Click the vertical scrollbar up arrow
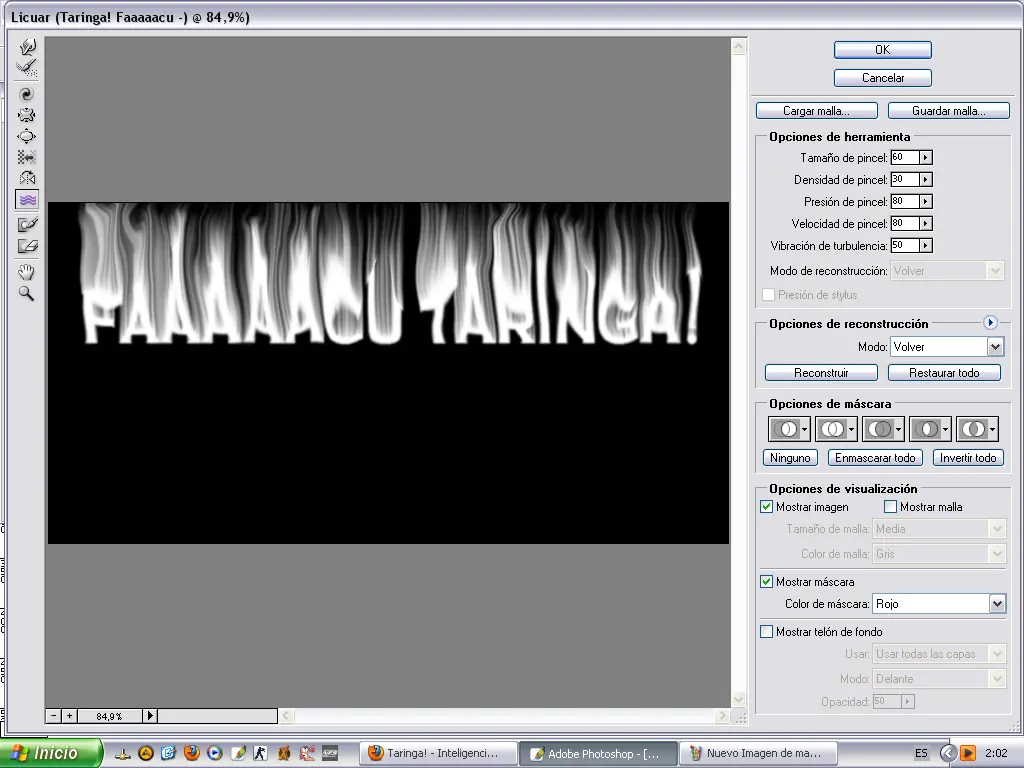 coord(739,46)
